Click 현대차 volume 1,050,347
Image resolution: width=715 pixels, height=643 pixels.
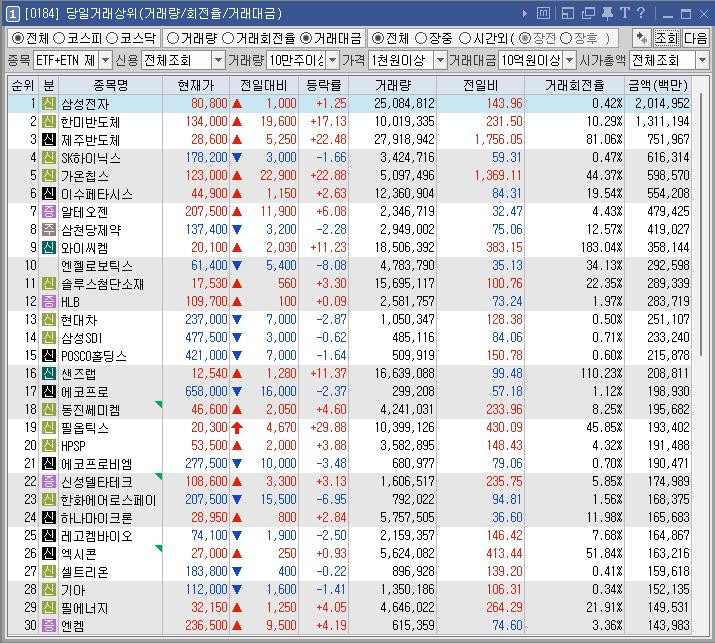coord(408,319)
